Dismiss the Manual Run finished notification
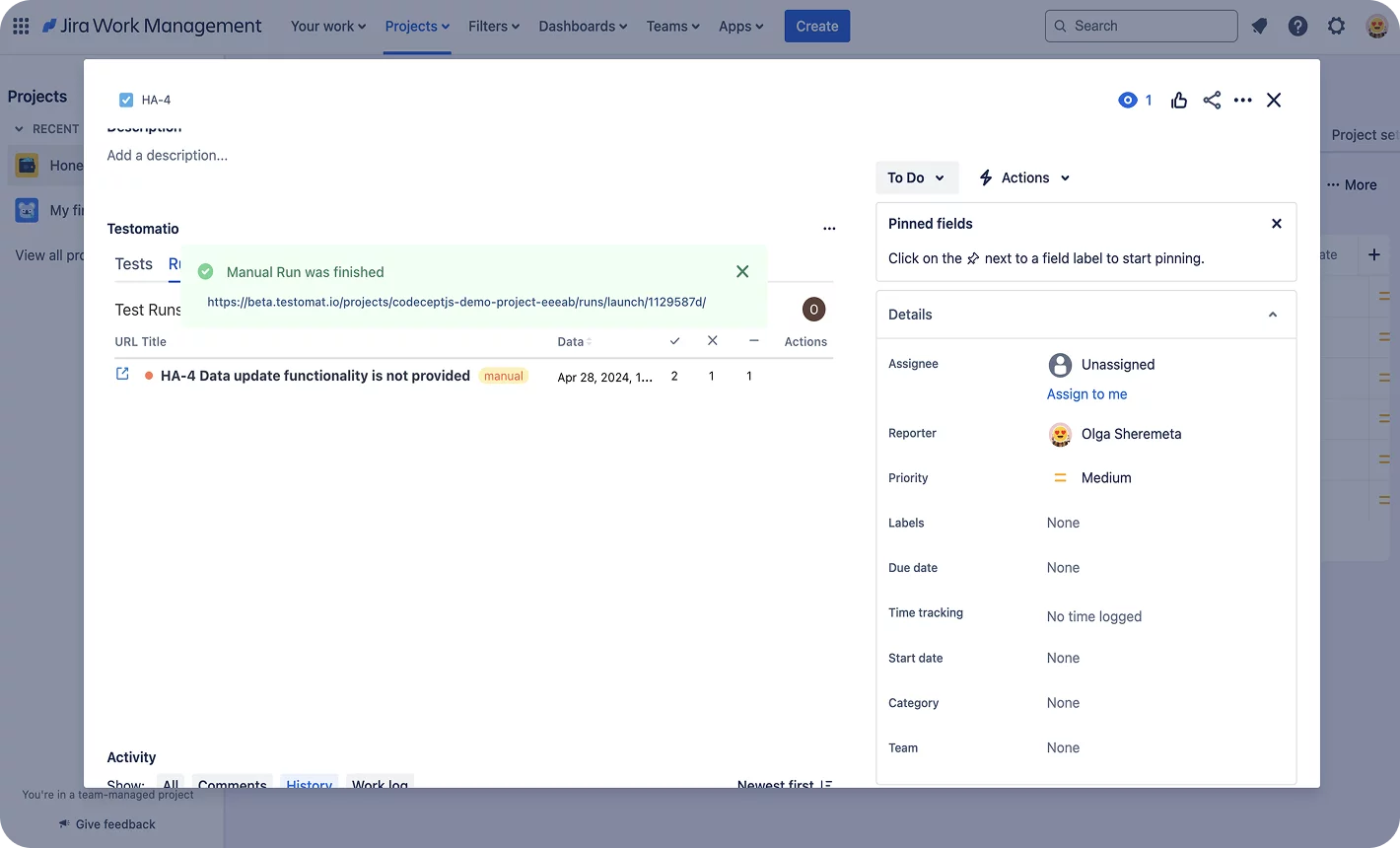Viewport: 1400px width, 848px height. [742, 272]
